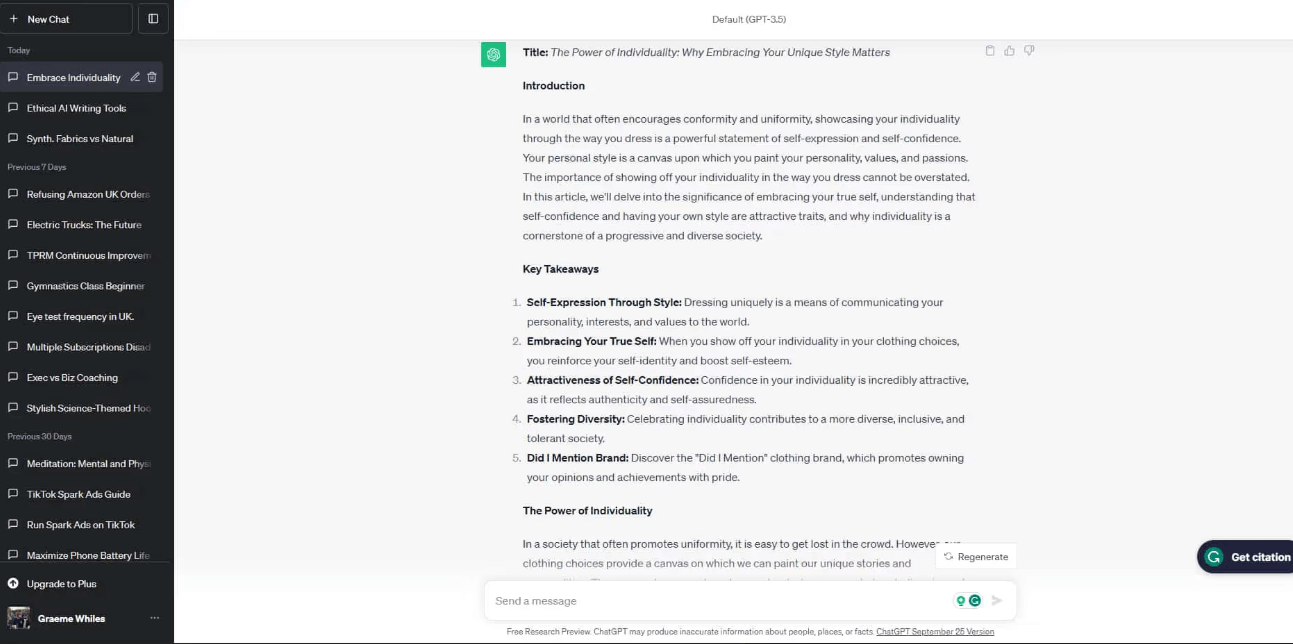Image resolution: width=1293 pixels, height=644 pixels.
Task: Open the ChatGPT September 25 Version link
Action: click(935, 632)
